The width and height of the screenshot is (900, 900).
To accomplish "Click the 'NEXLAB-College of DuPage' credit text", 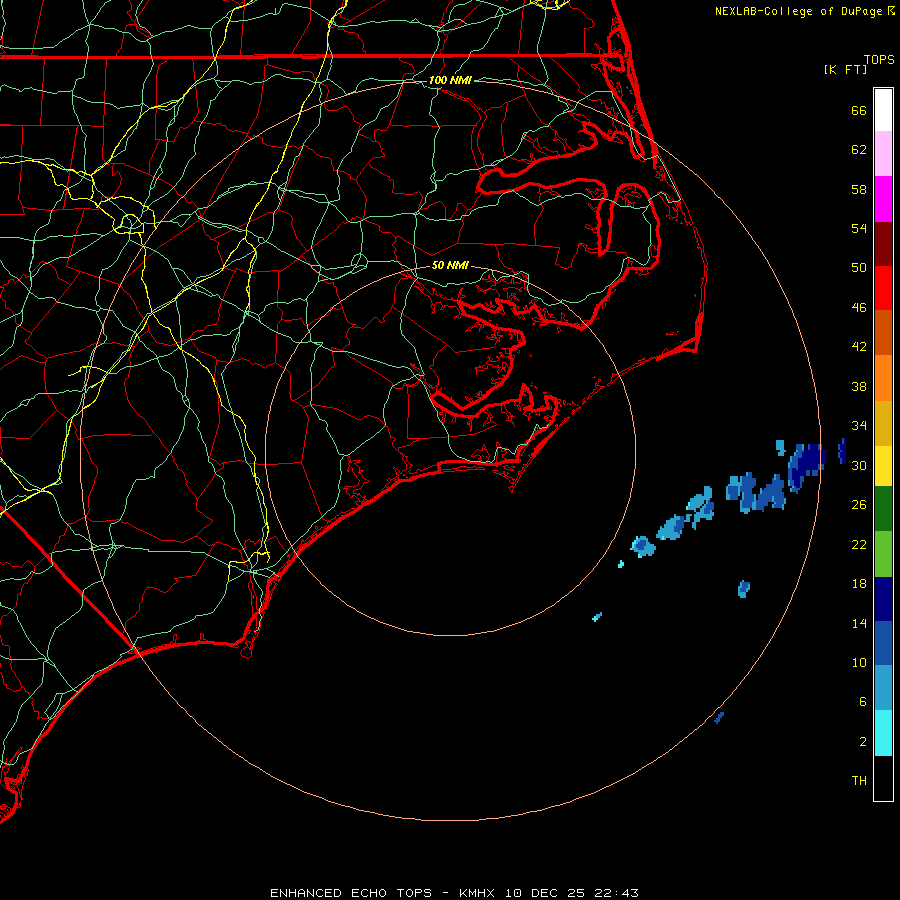I will click(x=800, y=11).
